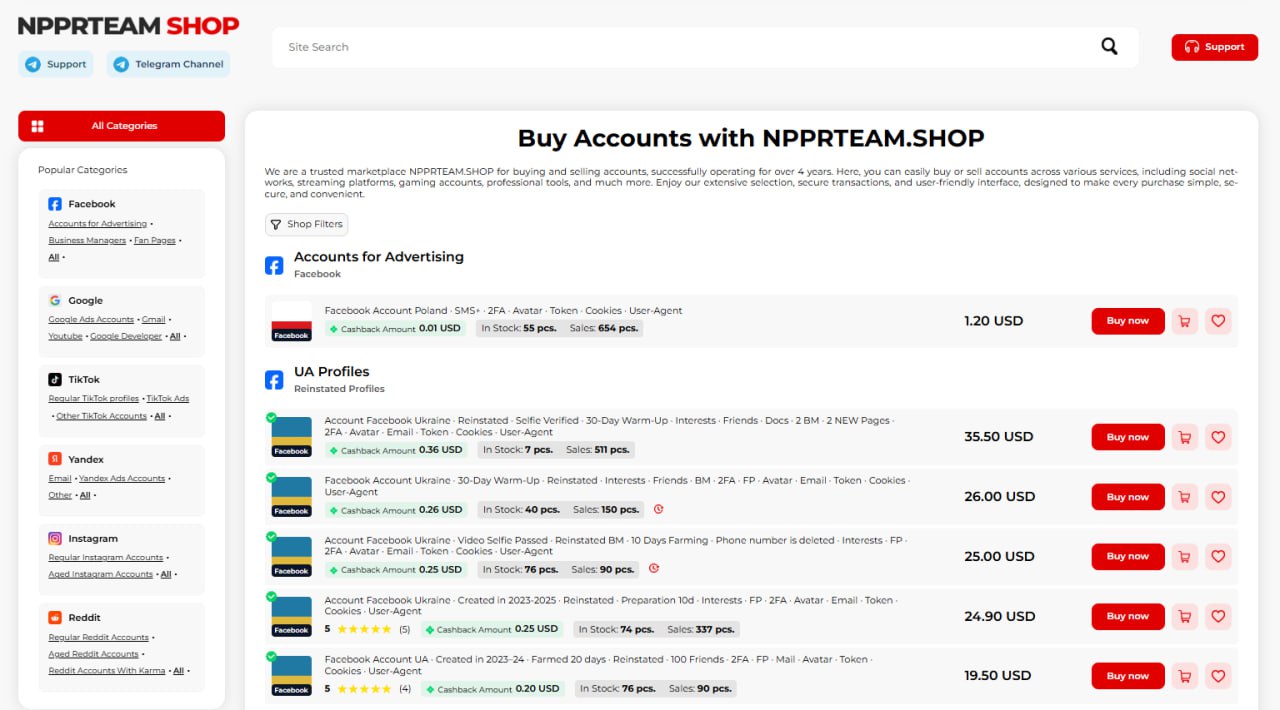Expand the Shop Filters panel

[306, 224]
